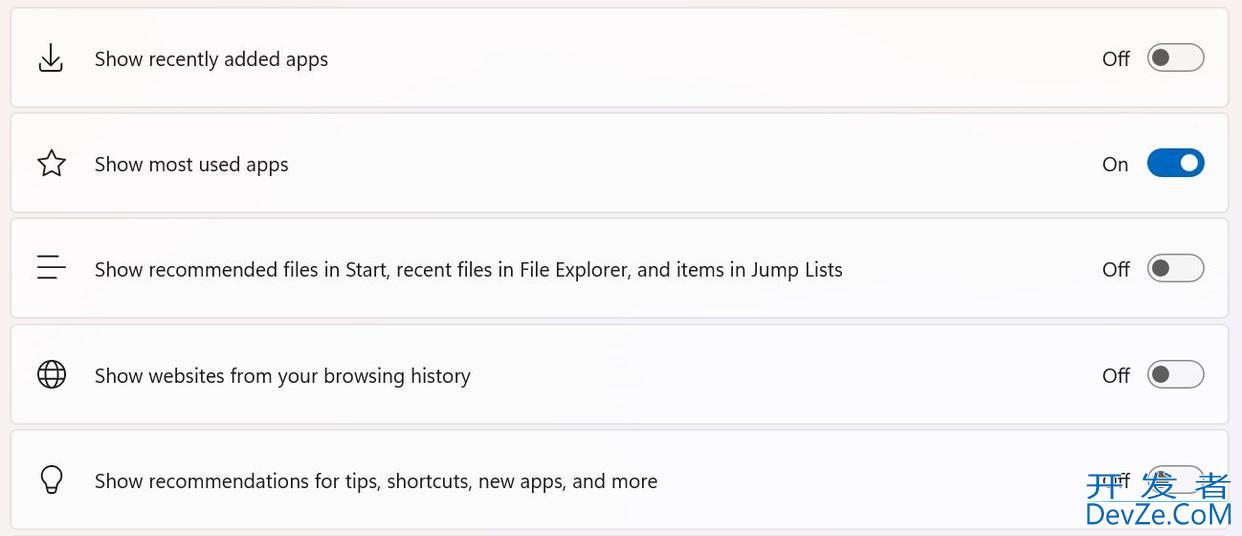
Task: Toggle the tips and shortcuts recommendations switch
Action: click(1175, 479)
